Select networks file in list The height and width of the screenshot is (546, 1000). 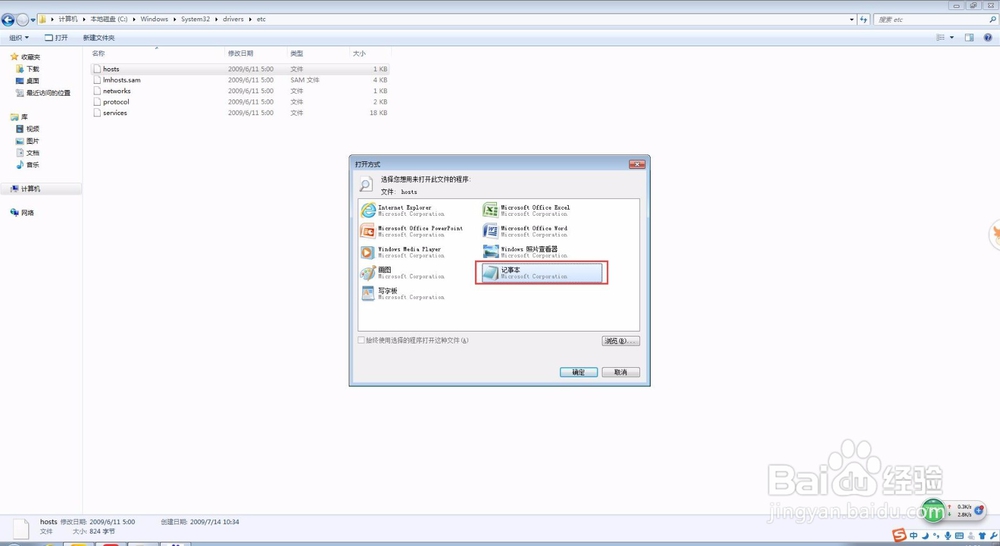(240, 91)
